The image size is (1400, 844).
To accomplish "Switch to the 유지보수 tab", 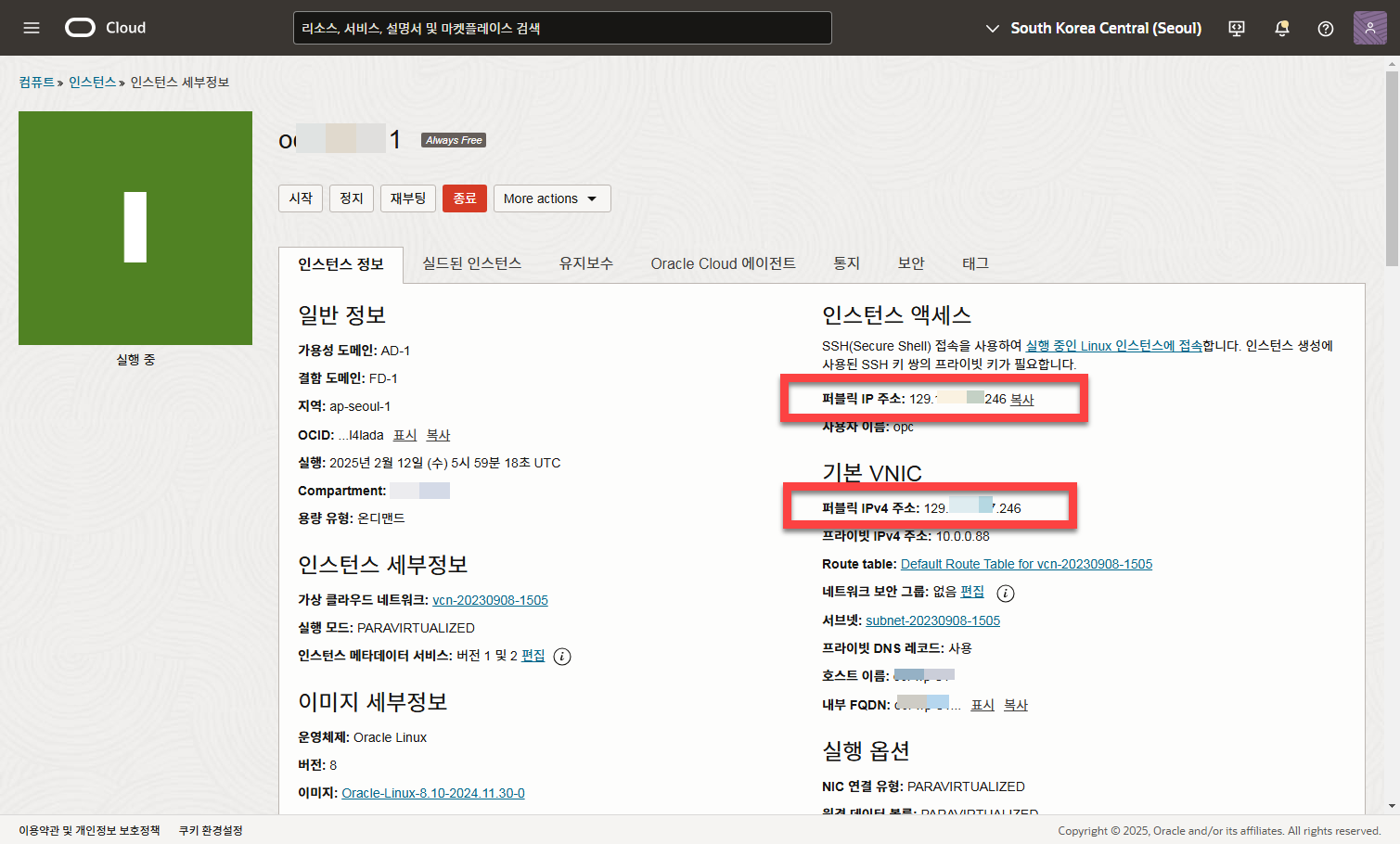I will [x=585, y=263].
